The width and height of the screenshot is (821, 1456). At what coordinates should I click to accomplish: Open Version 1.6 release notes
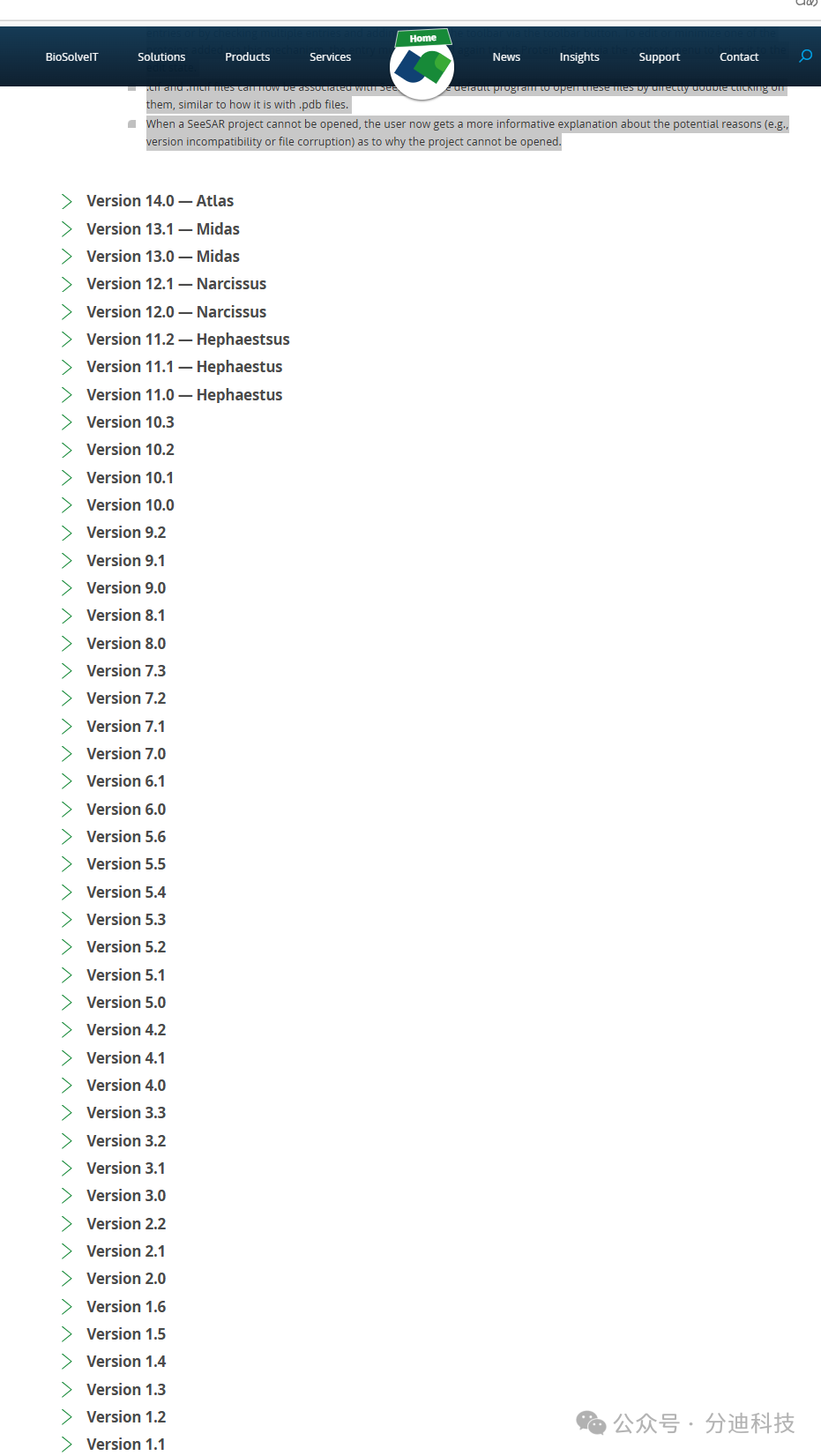[x=126, y=1307]
